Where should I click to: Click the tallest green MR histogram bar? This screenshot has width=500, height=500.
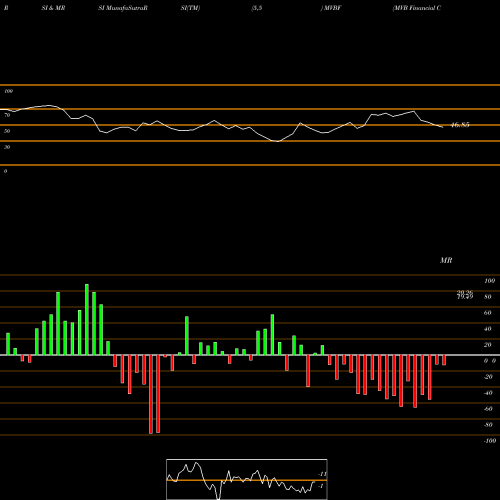point(87,320)
